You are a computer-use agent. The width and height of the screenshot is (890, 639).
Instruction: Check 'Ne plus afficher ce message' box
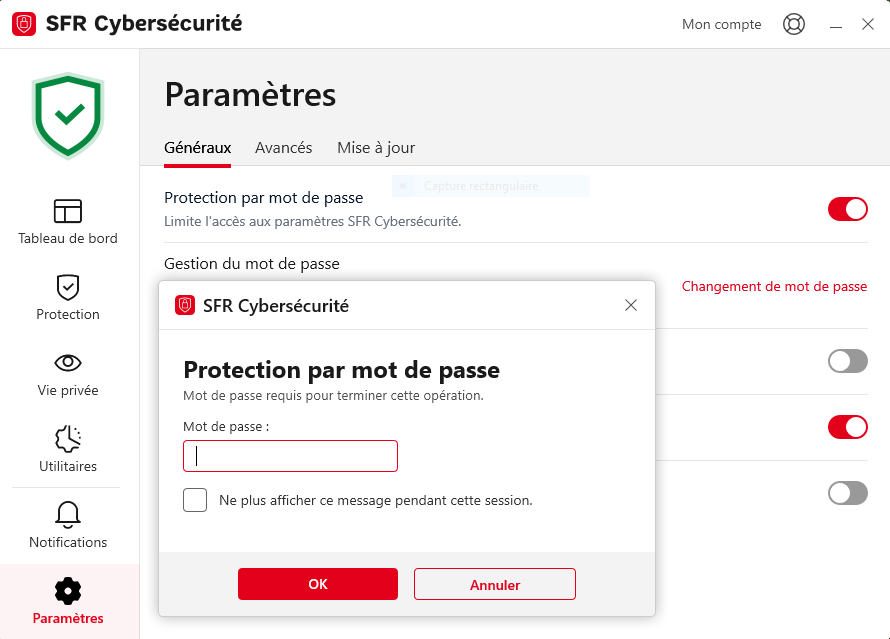click(x=195, y=500)
